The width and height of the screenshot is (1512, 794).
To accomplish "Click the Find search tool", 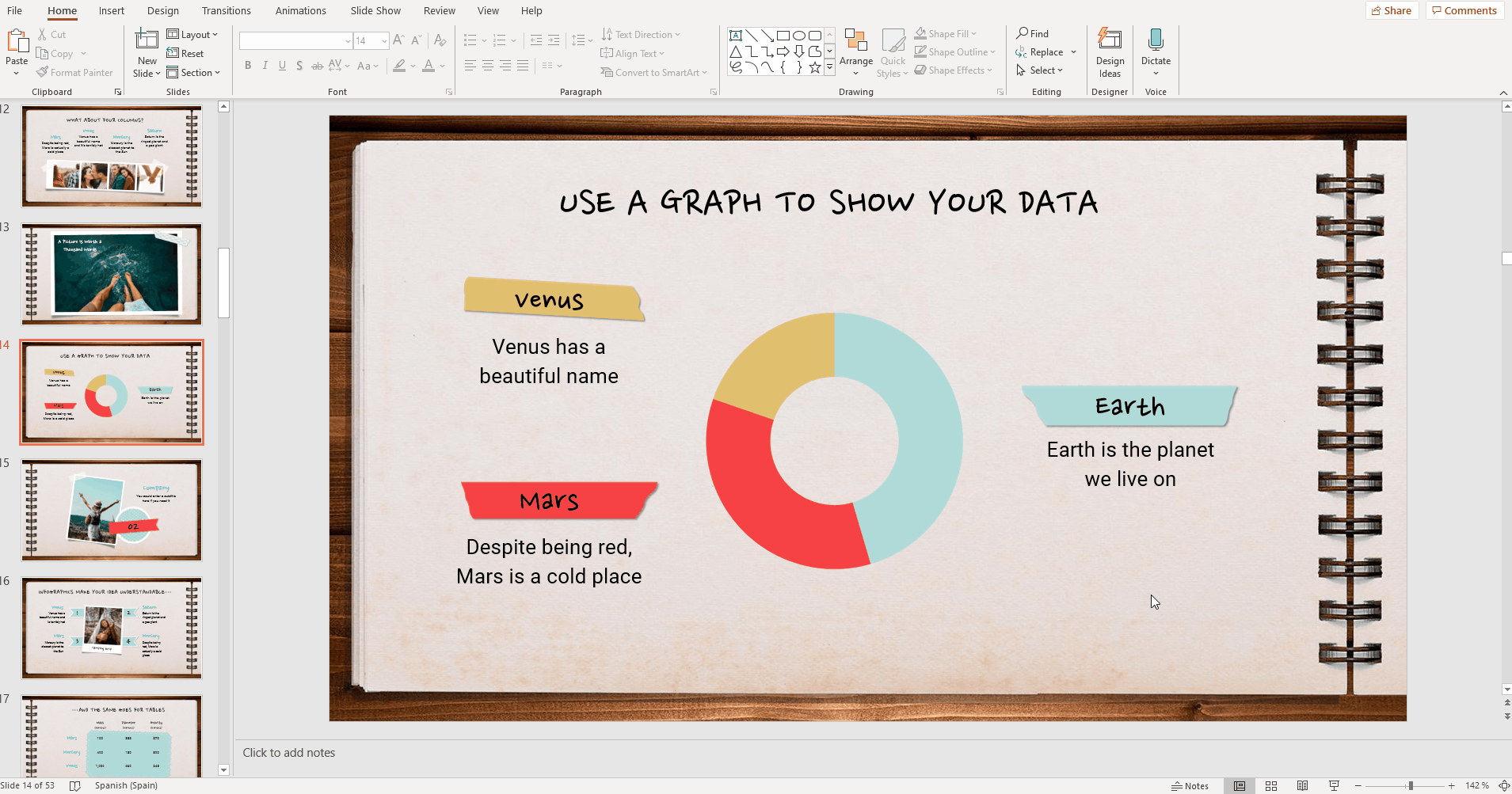I will click(1033, 33).
